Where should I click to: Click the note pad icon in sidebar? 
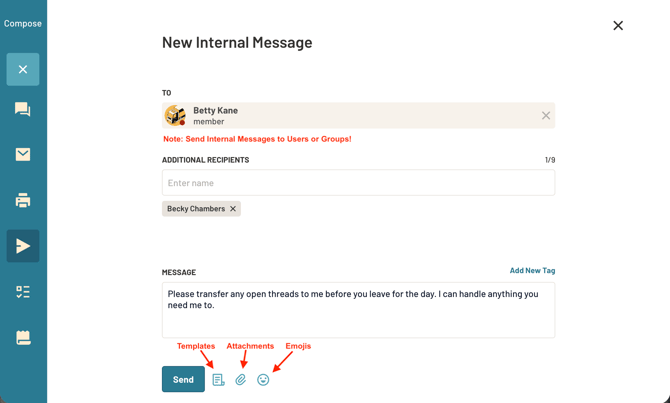[x=23, y=338]
